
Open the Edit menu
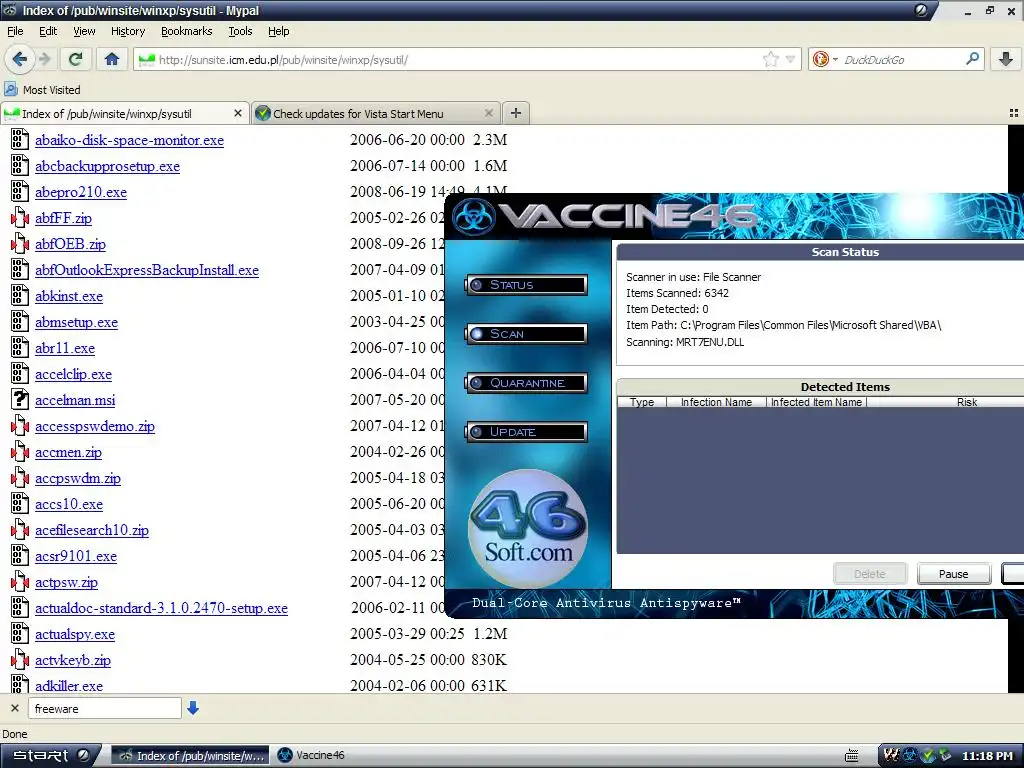tap(48, 31)
